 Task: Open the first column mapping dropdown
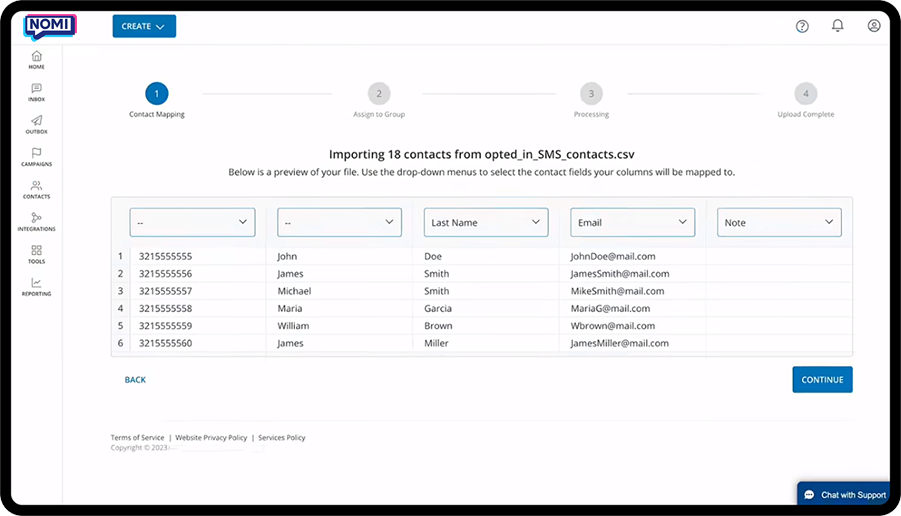(x=192, y=222)
